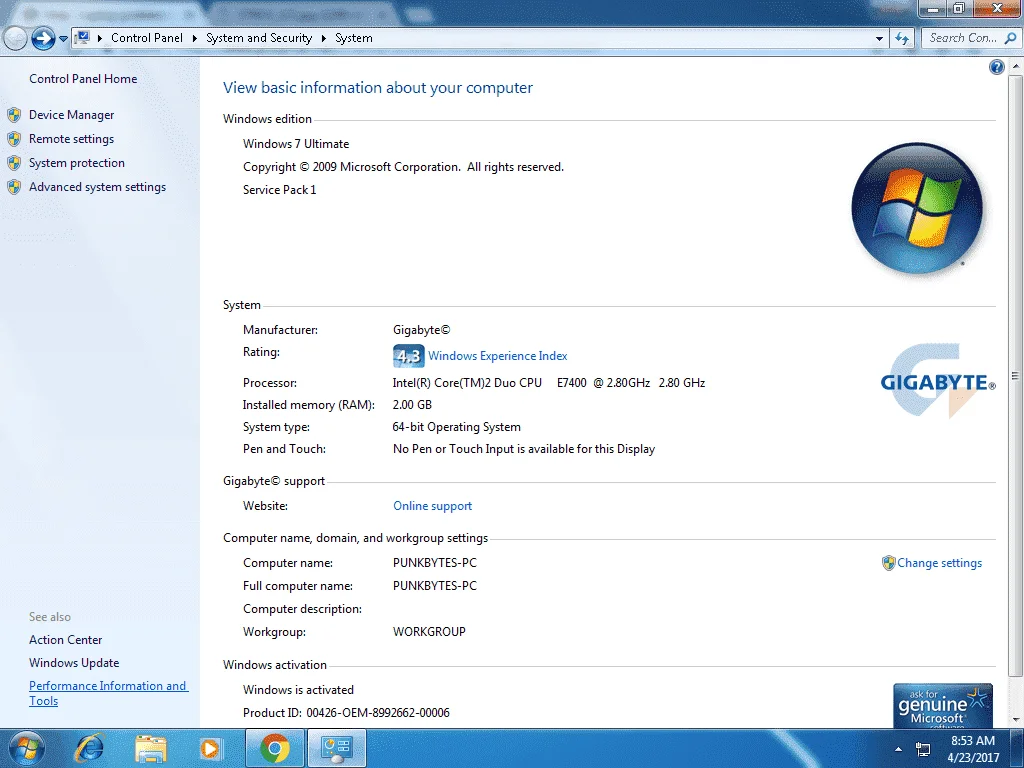Image resolution: width=1024 pixels, height=768 pixels.
Task: Select the 2.00 GB installed memory value
Action: [412, 405]
